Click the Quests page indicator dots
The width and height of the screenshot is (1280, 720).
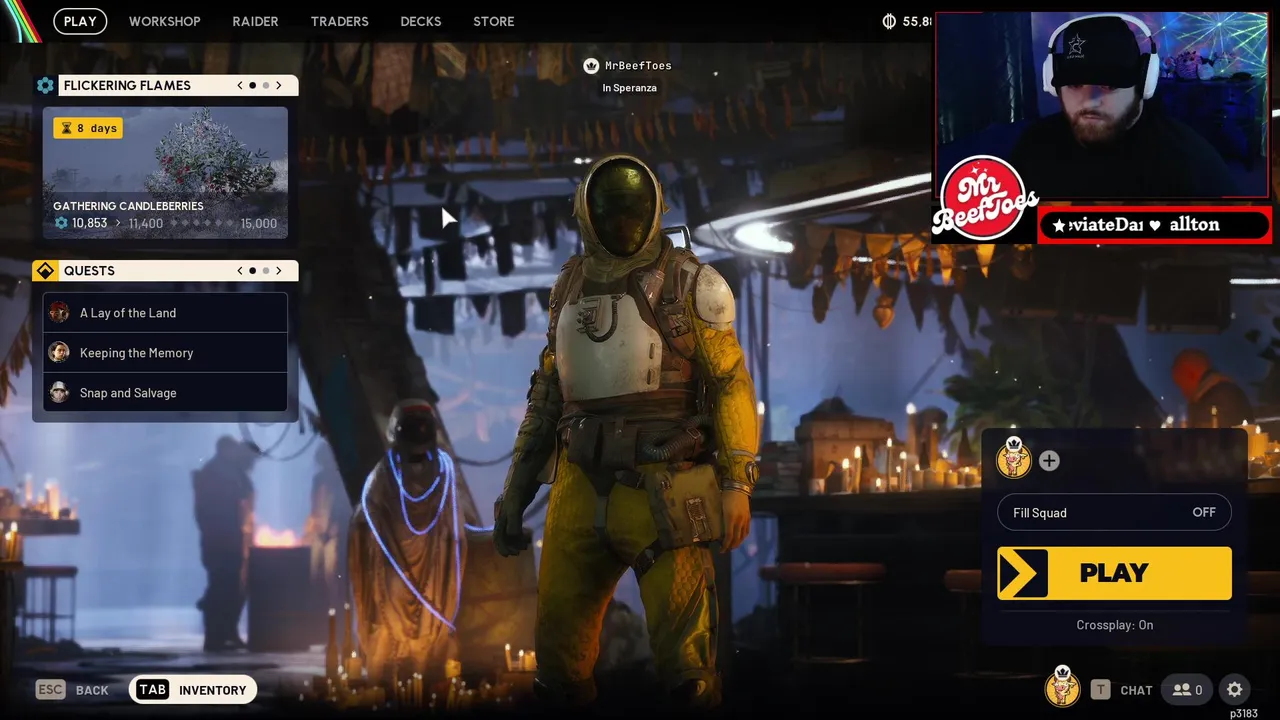point(259,271)
